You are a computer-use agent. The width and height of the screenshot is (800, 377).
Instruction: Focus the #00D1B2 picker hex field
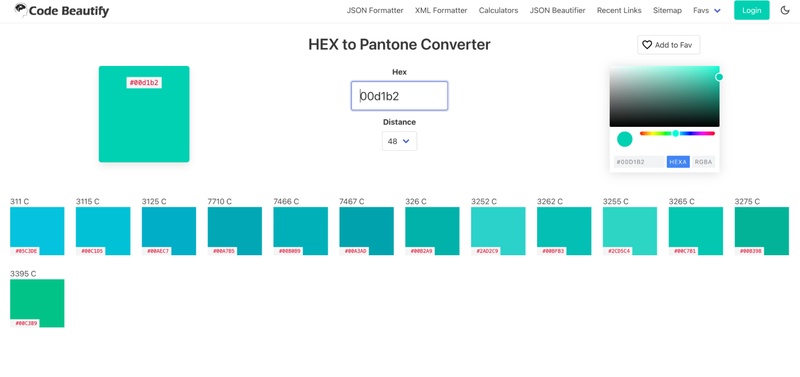(x=639, y=162)
